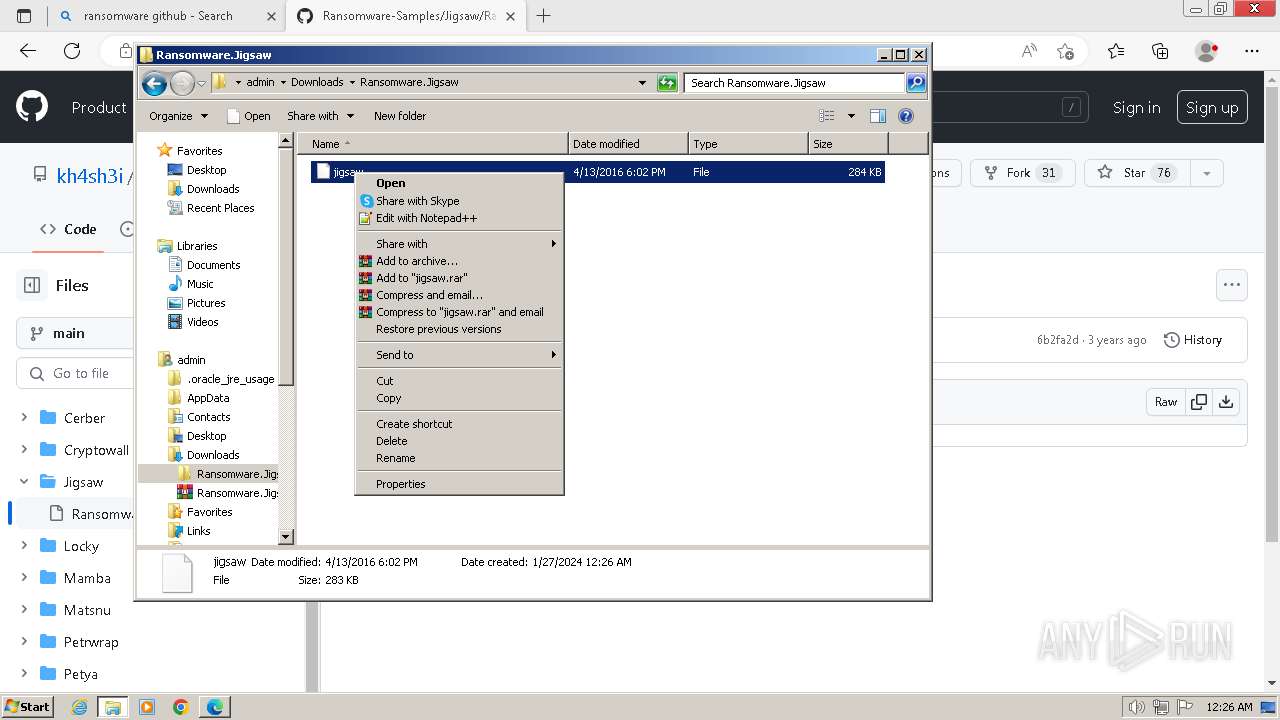Click the Go to file search field

pyautogui.click(x=75, y=373)
